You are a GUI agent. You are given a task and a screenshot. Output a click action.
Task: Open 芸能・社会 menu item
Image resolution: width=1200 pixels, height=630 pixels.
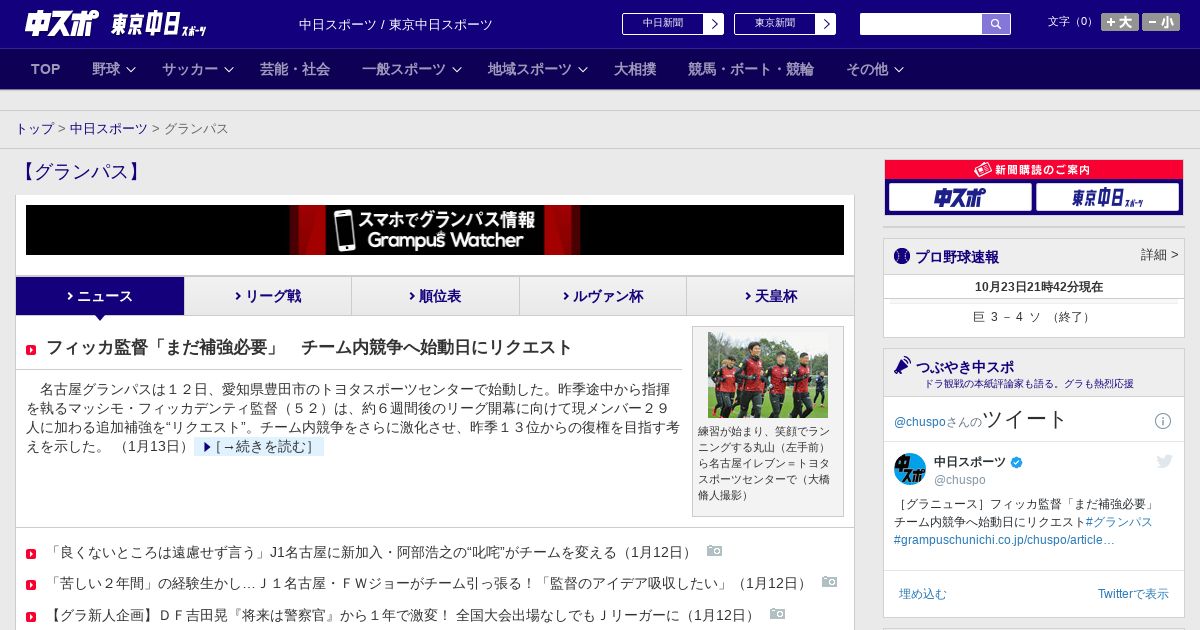295,69
